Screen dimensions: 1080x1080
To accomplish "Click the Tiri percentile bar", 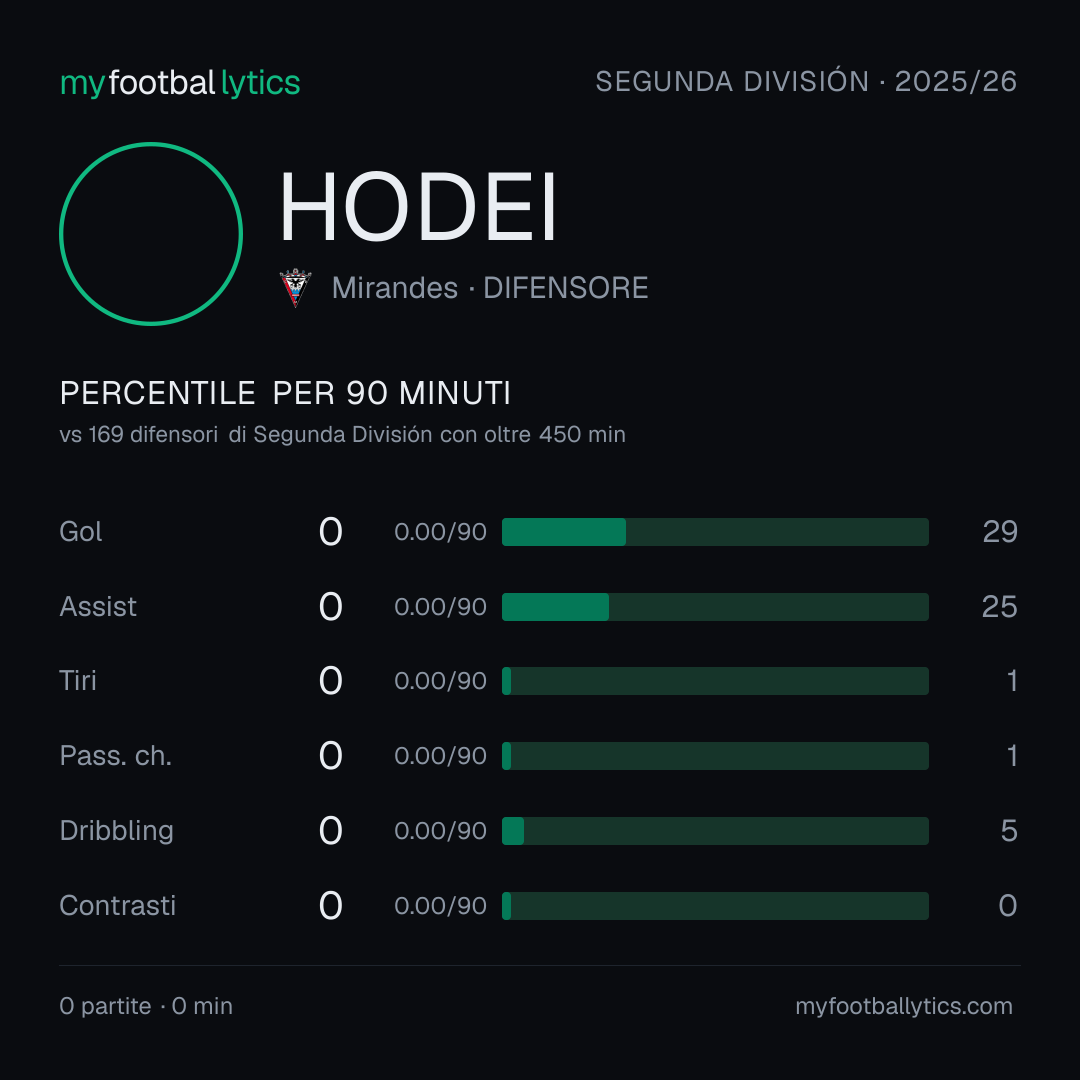I will 715,681.
